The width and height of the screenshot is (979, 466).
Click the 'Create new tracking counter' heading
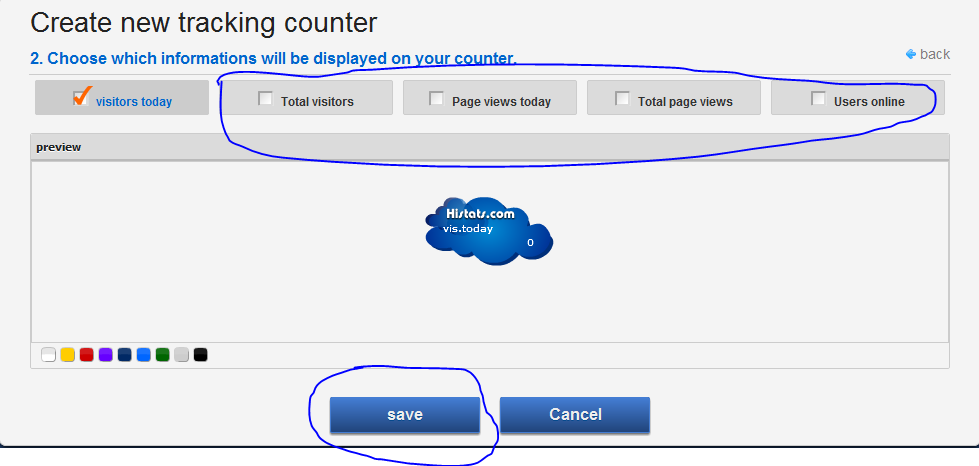point(204,22)
